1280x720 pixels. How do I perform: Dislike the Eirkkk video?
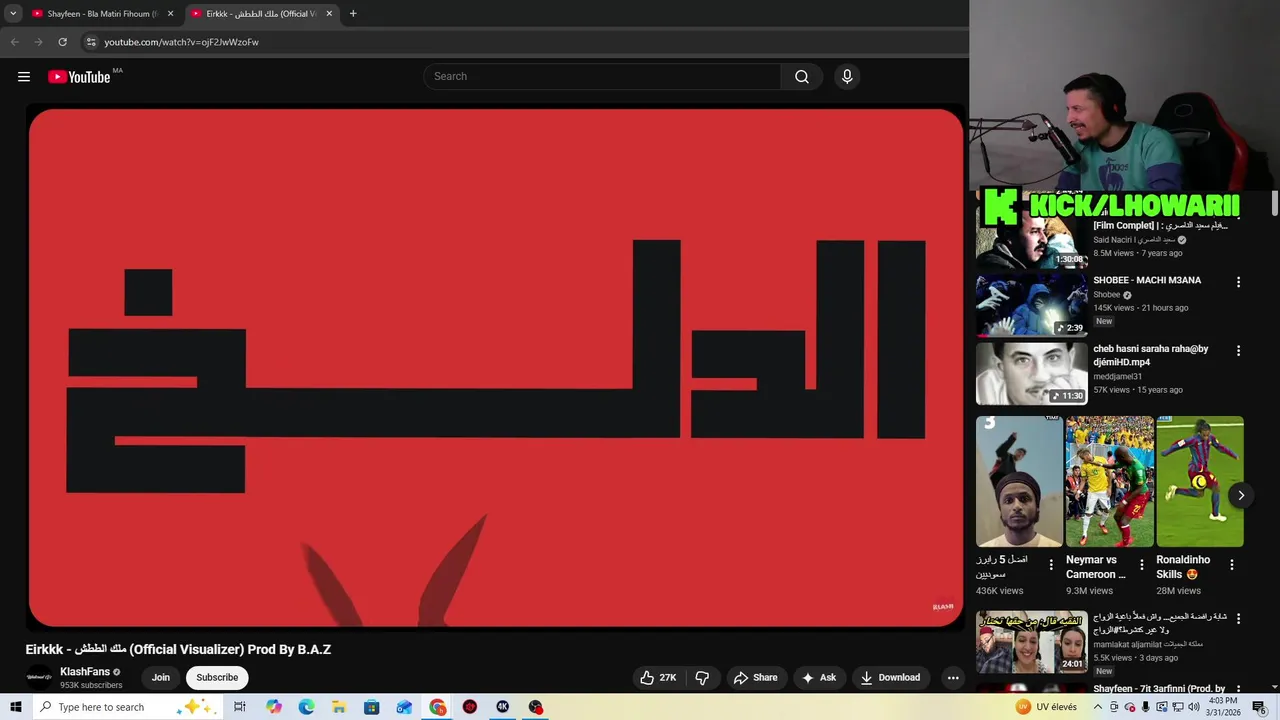point(702,678)
